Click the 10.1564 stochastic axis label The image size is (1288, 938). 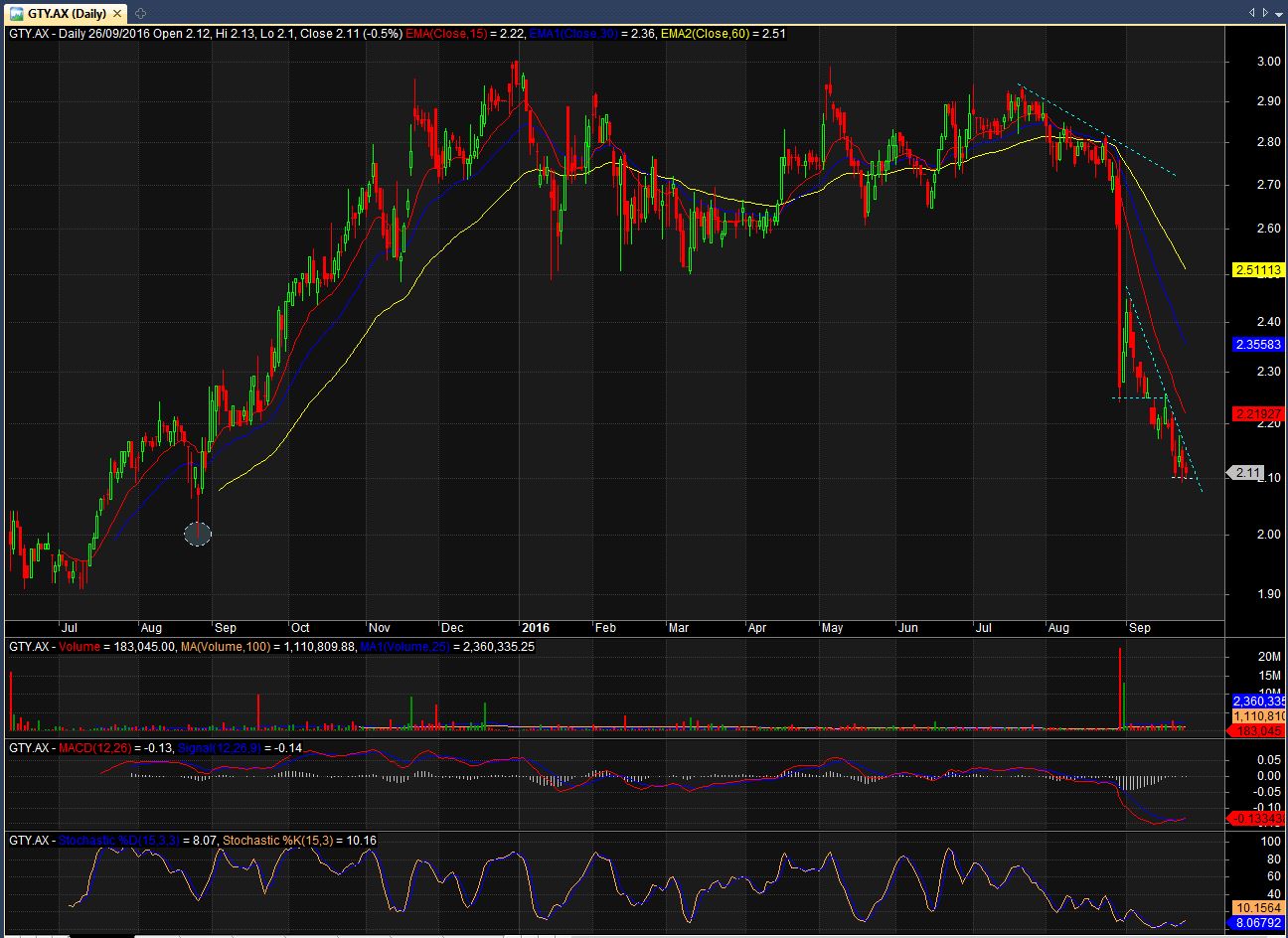pos(1258,908)
